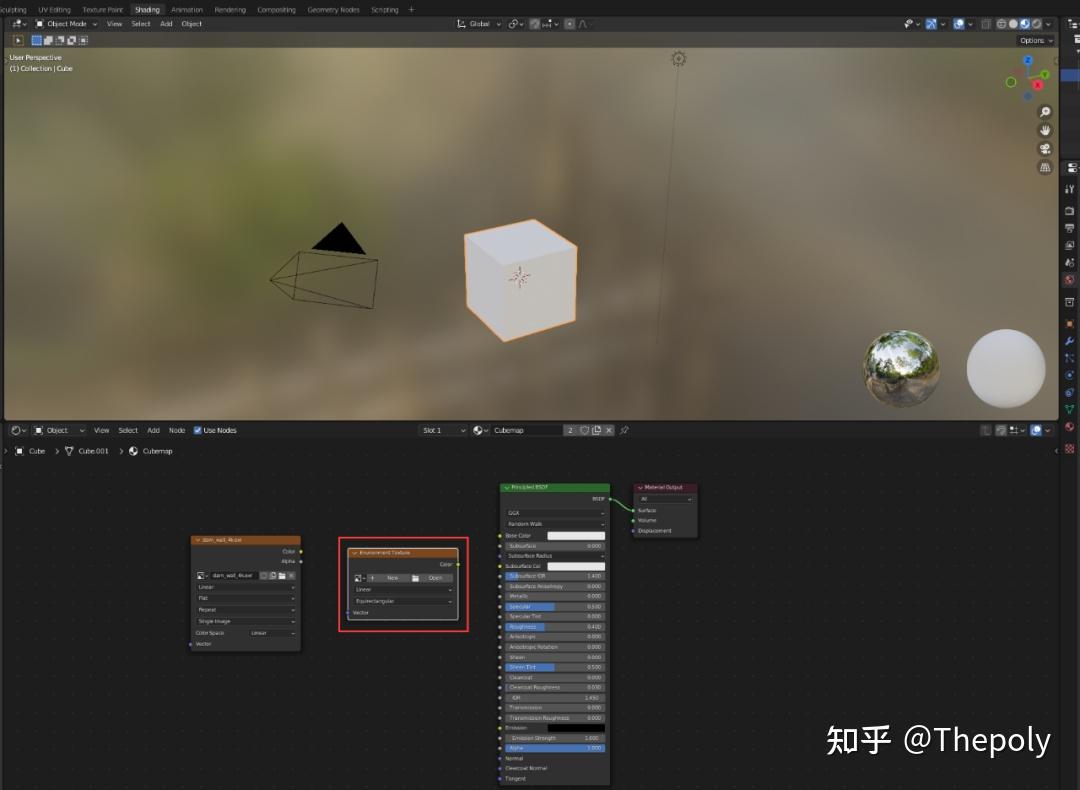Activate the Move View hand icon
This screenshot has height=790, width=1080.
(x=1045, y=129)
